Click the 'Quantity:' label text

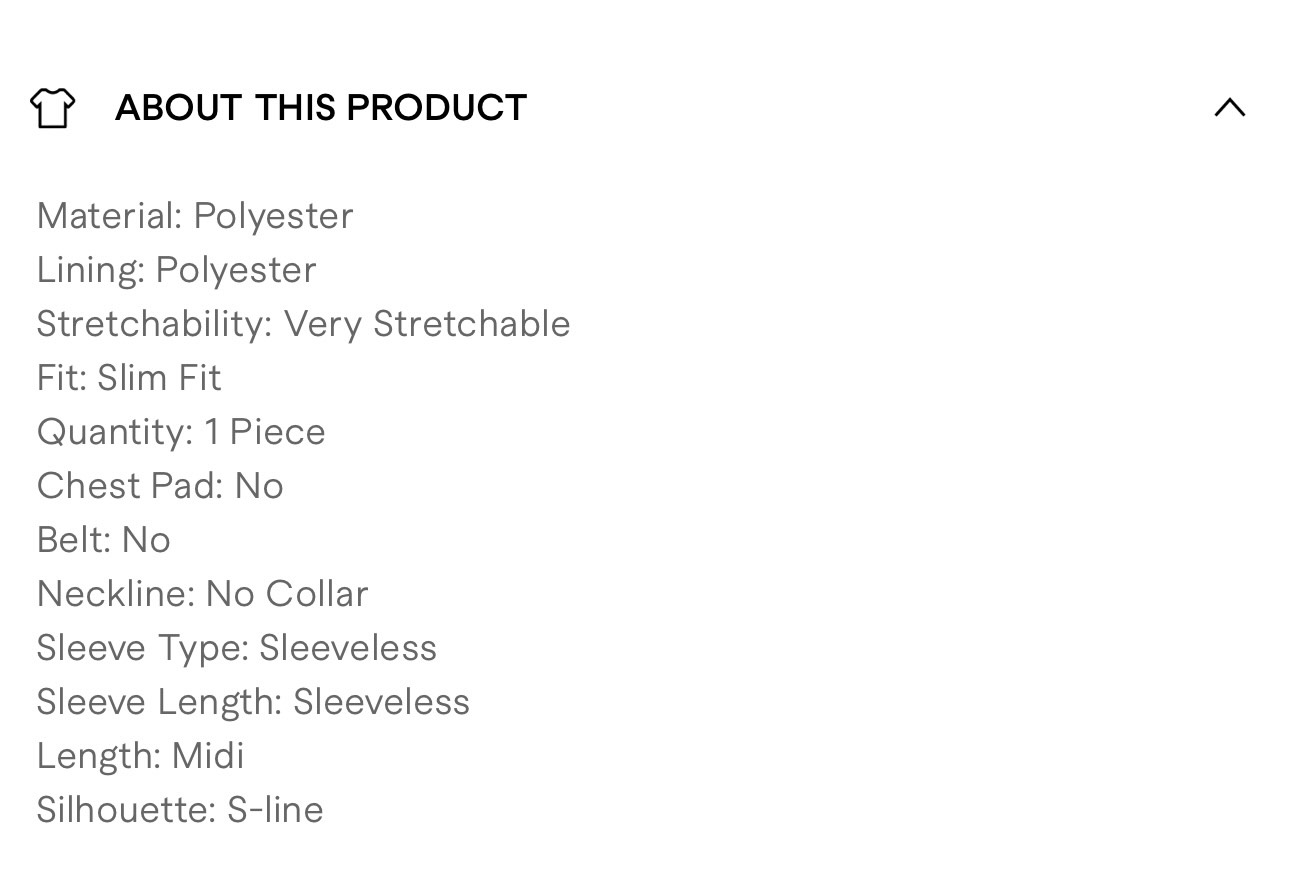(115, 432)
